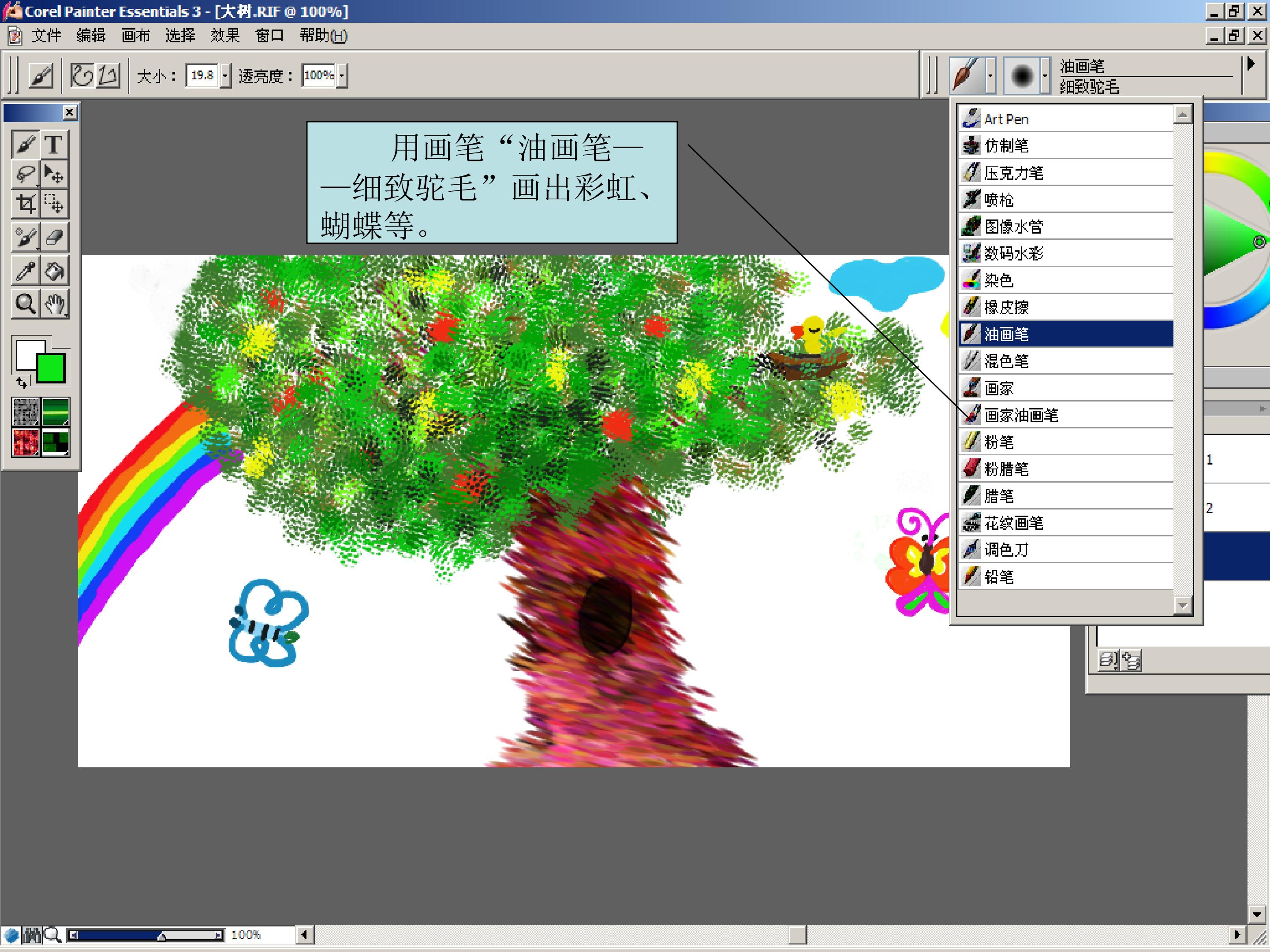Select the Lasso selection tool

coord(25,175)
